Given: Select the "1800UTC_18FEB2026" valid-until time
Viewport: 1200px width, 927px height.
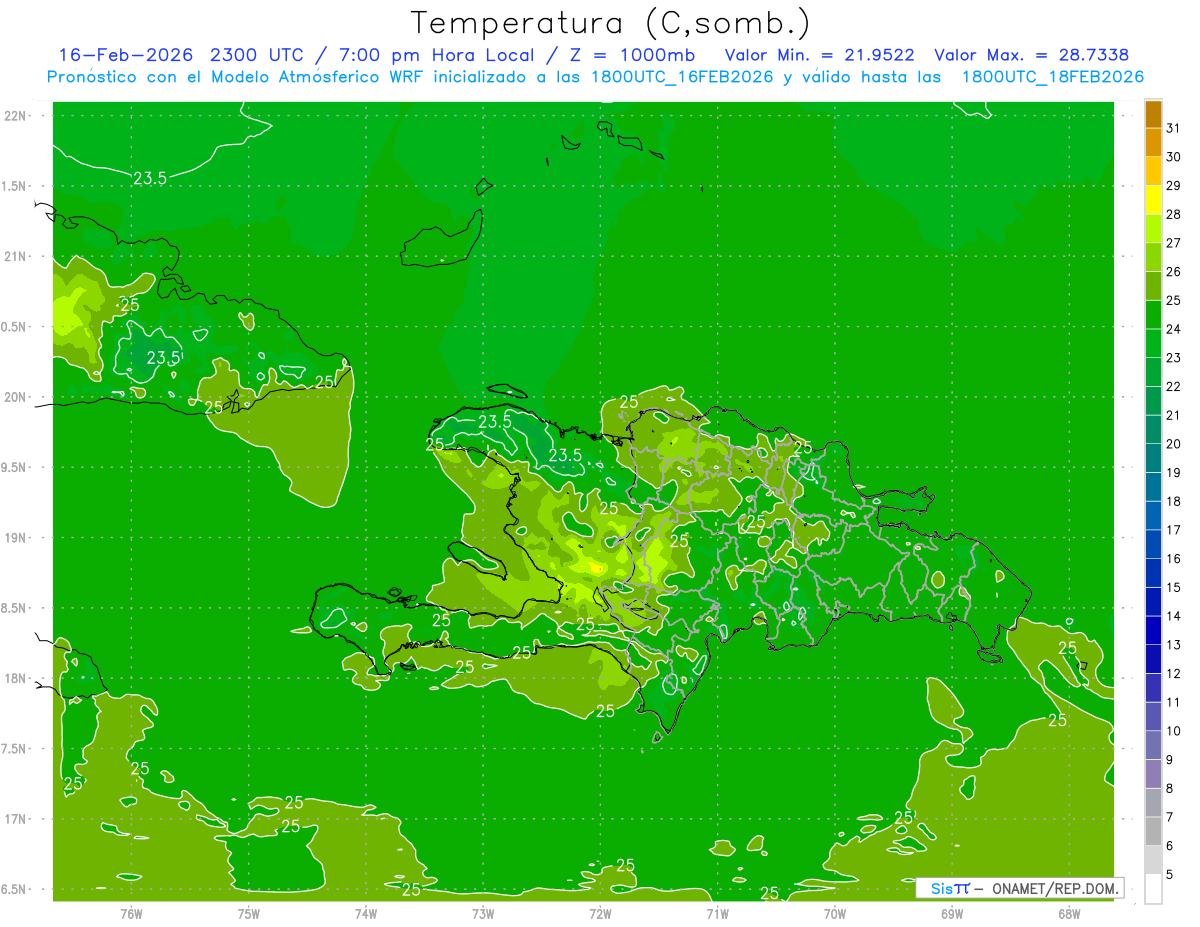Looking at the screenshot, I should (x=1052, y=77).
